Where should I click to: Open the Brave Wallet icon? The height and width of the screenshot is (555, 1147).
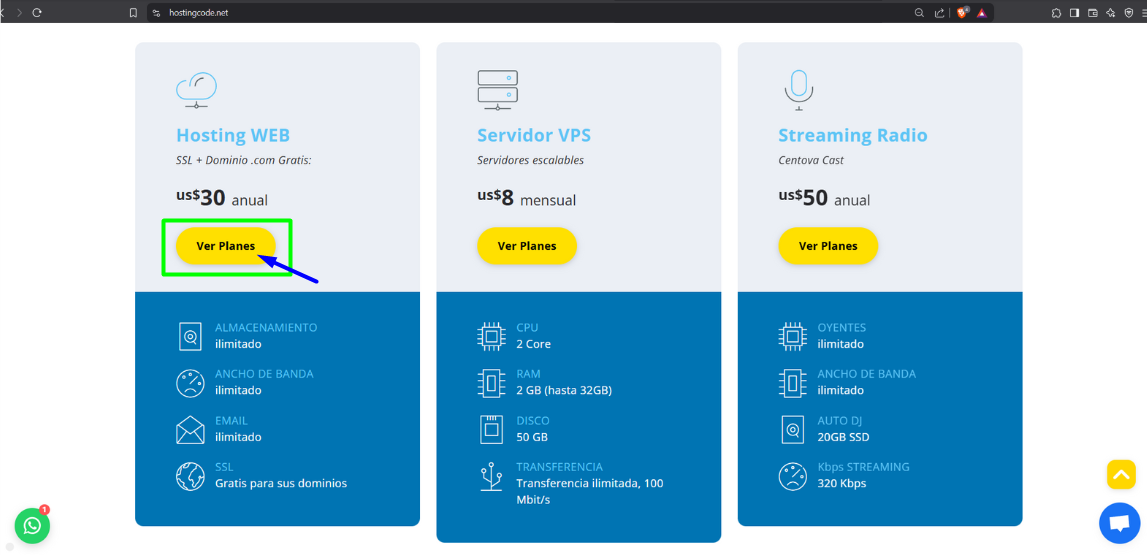pyautogui.click(x=1093, y=13)
